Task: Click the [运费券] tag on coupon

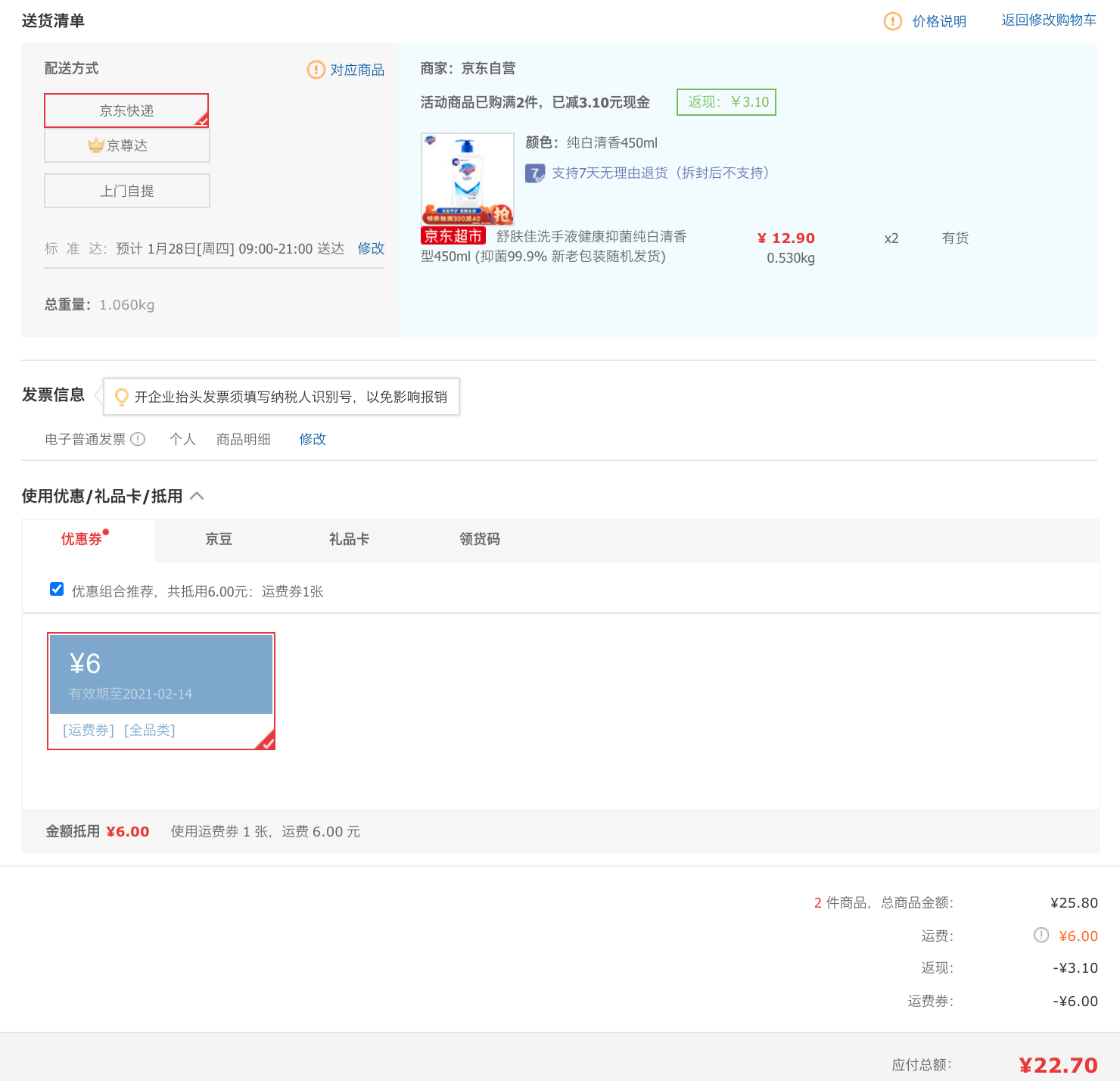Action: [x=89, y=730]
